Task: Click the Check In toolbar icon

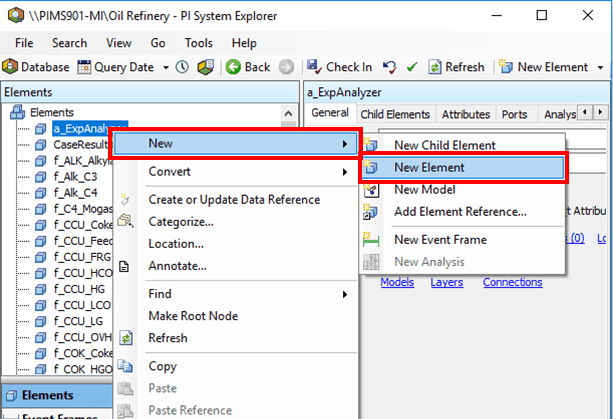Action: point(314,66)
